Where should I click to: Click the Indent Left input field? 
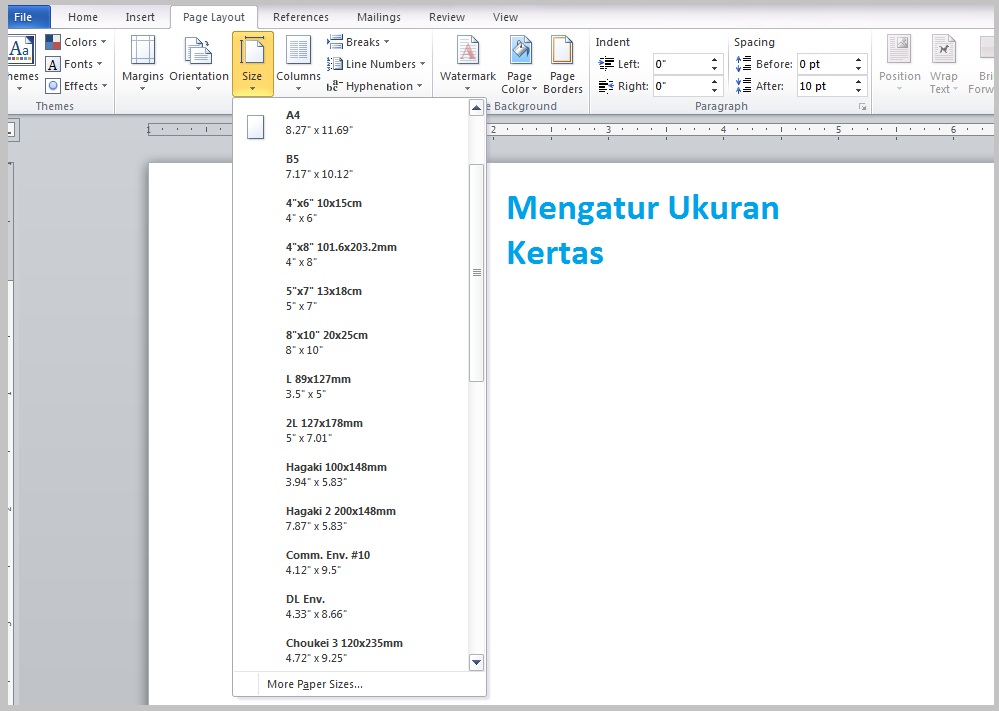[680, 64]
